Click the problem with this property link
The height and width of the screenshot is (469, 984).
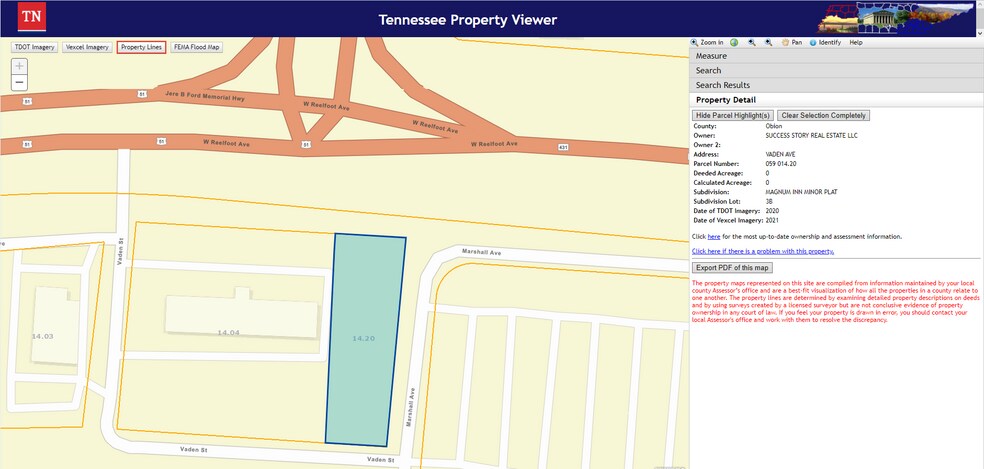(x=763, y=251)
